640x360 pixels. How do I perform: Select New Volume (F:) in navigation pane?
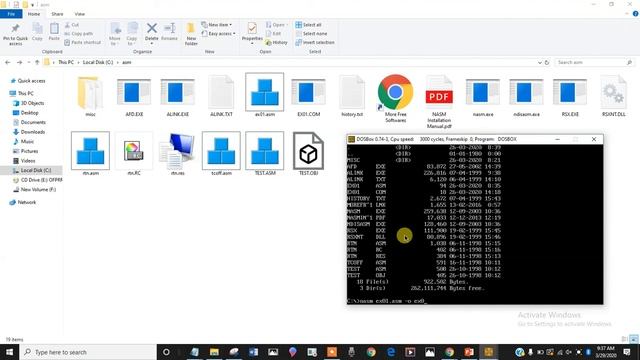coord(35,189)
